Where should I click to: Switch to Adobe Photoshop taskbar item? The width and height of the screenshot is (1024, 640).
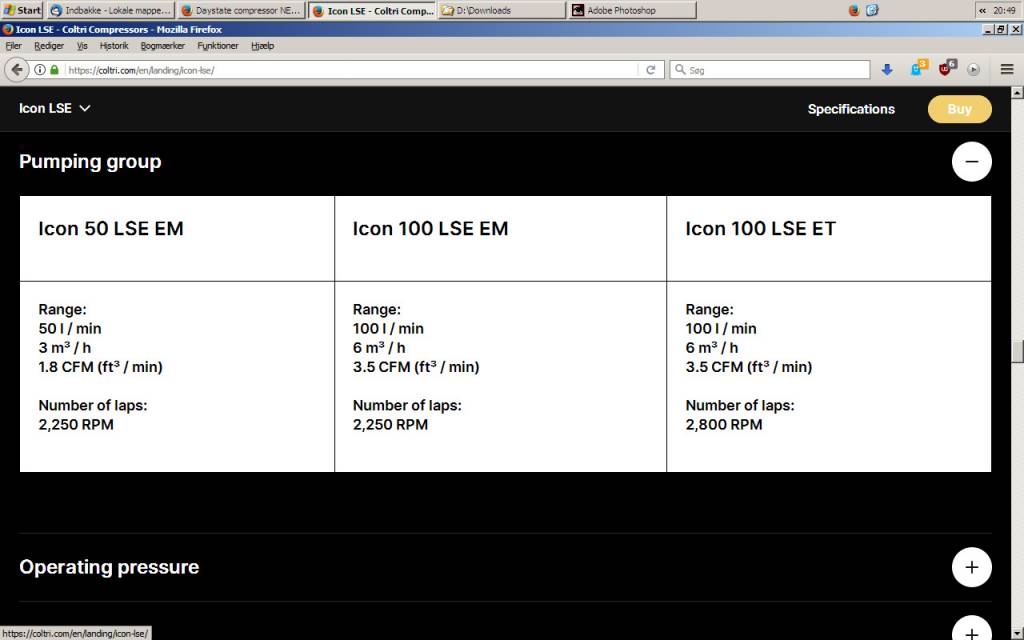[632, 10]
